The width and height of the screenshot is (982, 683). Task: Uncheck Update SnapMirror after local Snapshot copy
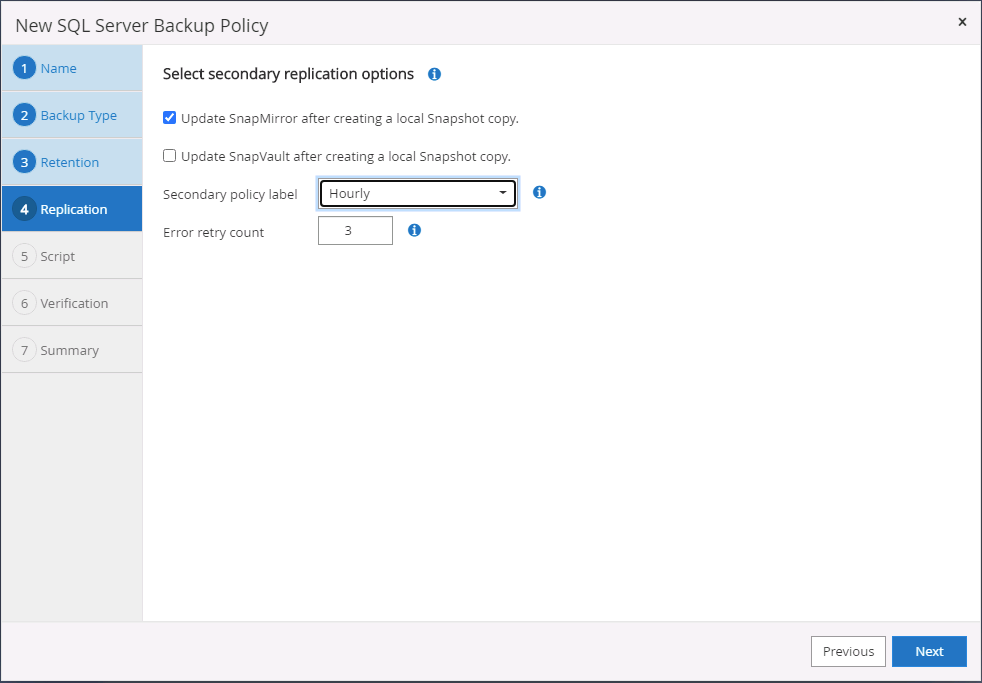(x=169, y=118)
